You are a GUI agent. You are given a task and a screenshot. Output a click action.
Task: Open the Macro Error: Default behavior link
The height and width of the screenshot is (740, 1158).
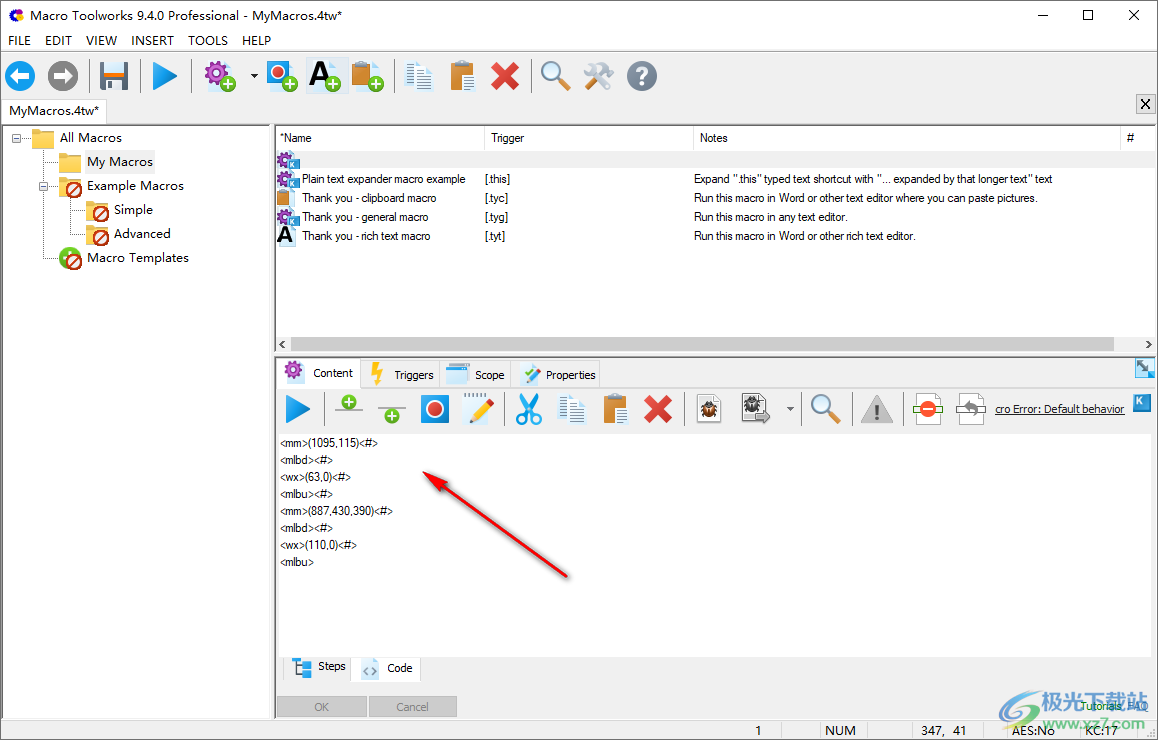click(1060, 409)
